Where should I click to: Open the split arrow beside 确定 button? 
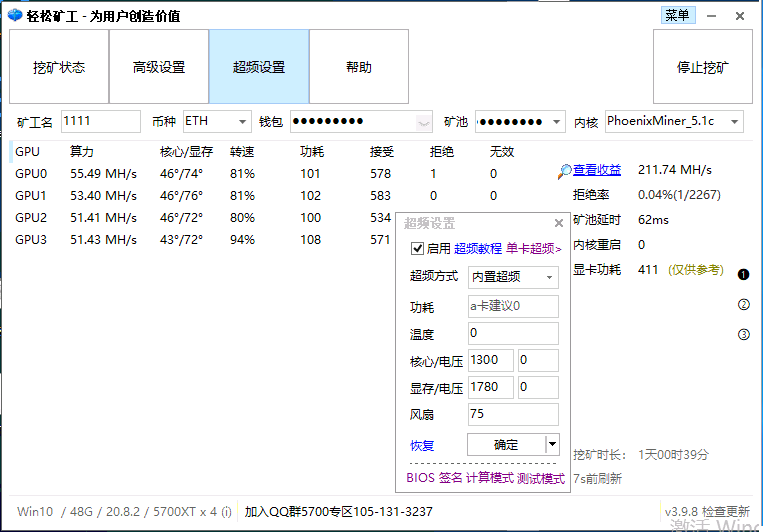pyautogui.click(x=551, y=444)
